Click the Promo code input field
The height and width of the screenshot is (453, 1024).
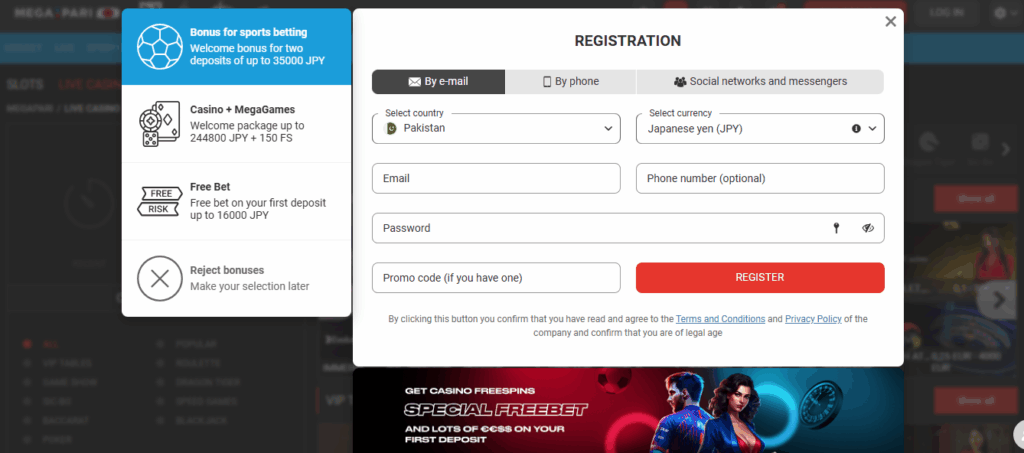pyautogui.click(x=496, y=277)
